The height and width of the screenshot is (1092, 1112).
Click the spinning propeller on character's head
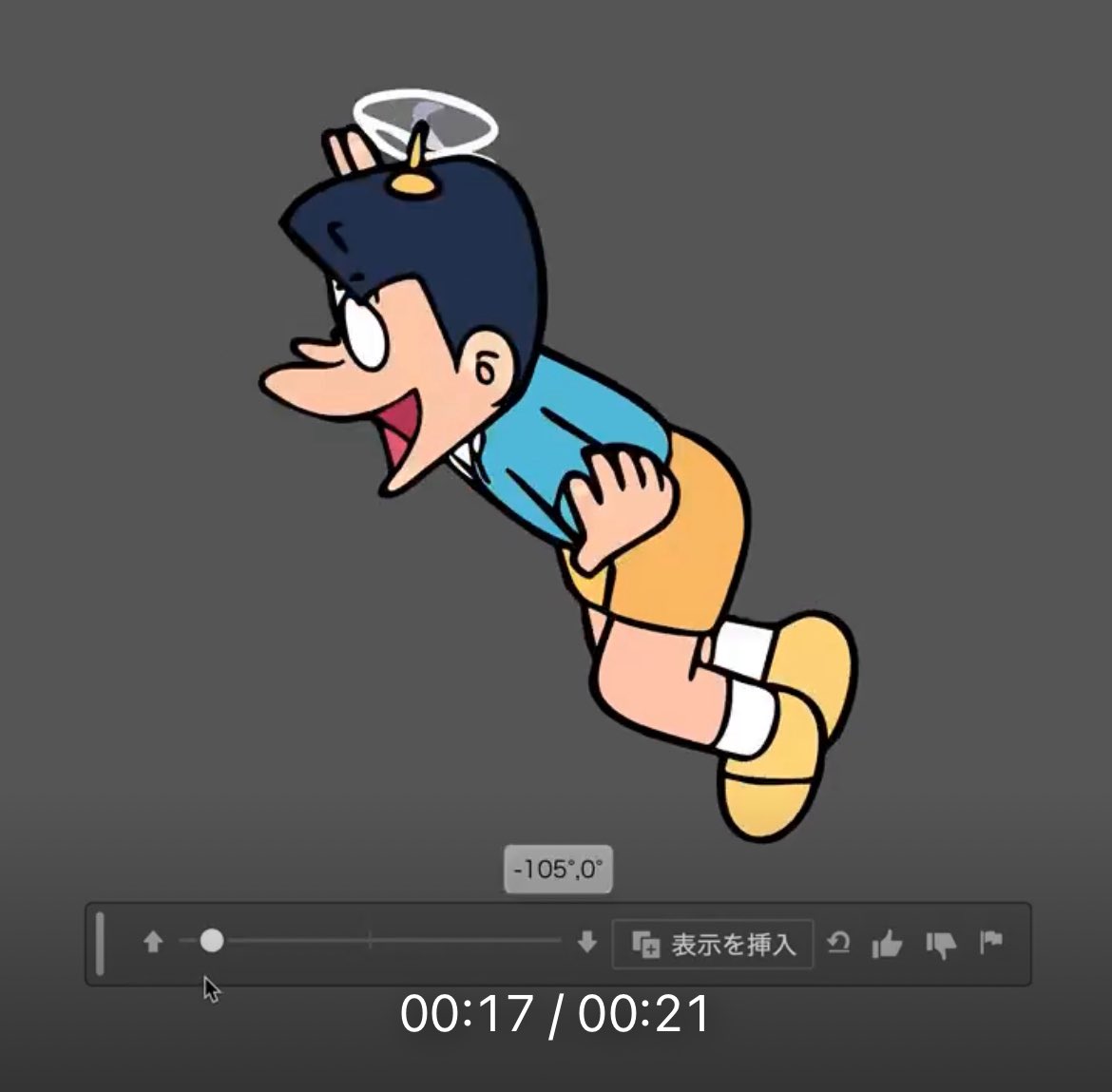coord(425,124)
